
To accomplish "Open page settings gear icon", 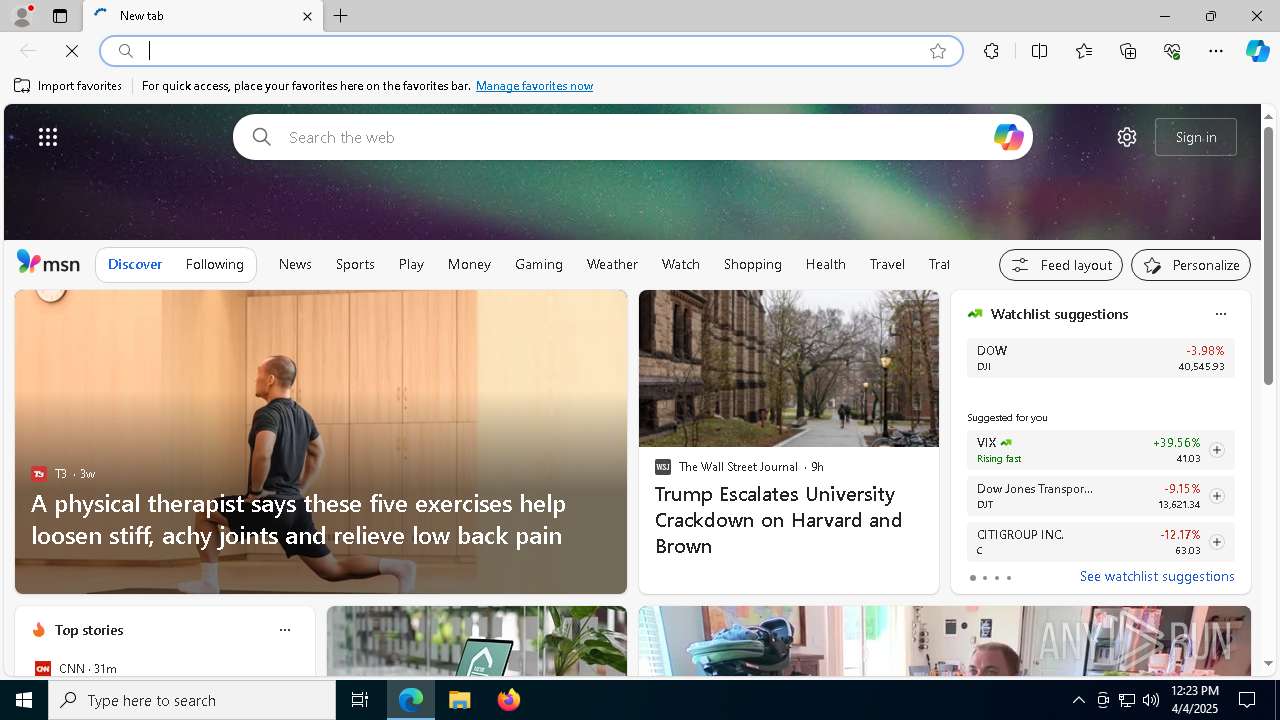I will 1127,137.
